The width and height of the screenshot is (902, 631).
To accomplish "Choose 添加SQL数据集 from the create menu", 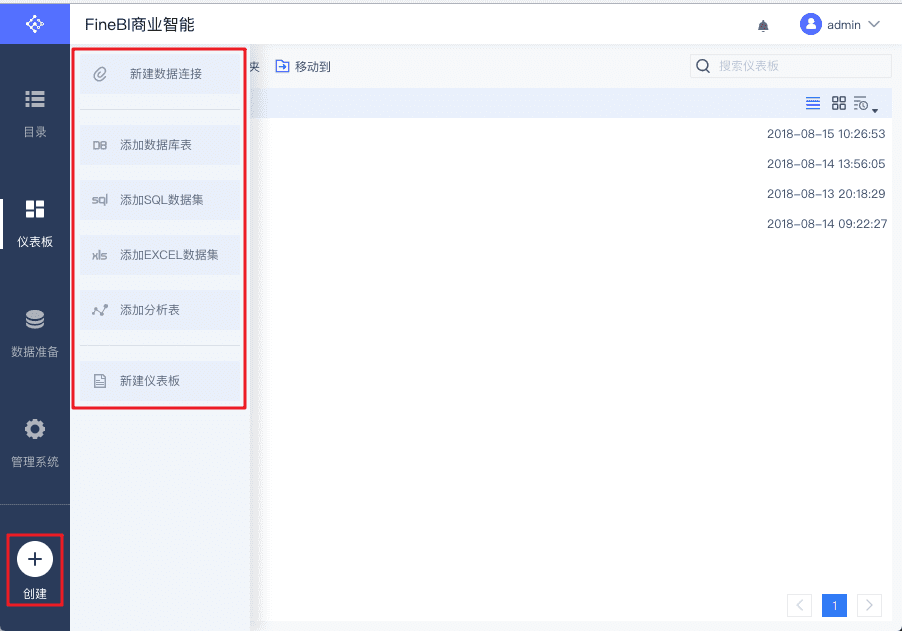I will pyautogui.click(x=160, y=200).
